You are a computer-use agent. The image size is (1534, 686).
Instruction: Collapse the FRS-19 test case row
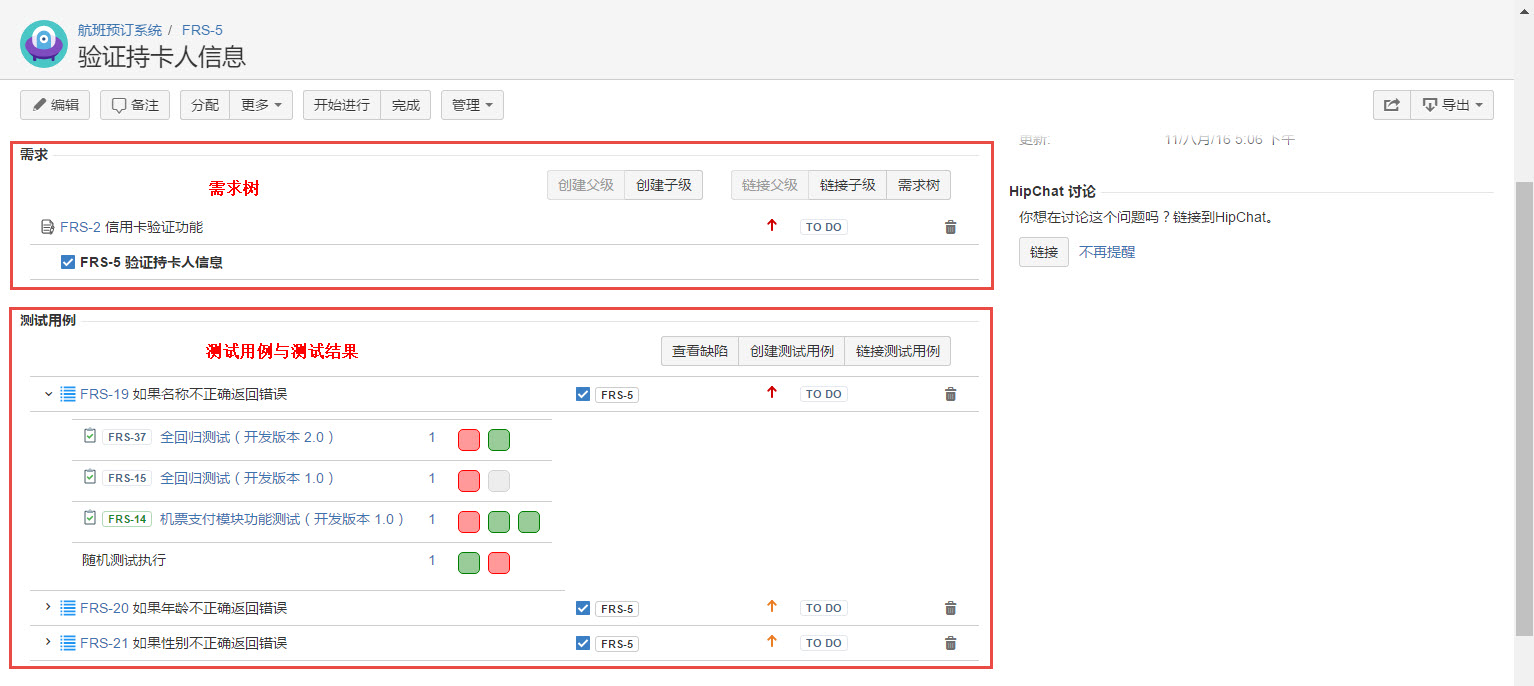pos(48,394)
